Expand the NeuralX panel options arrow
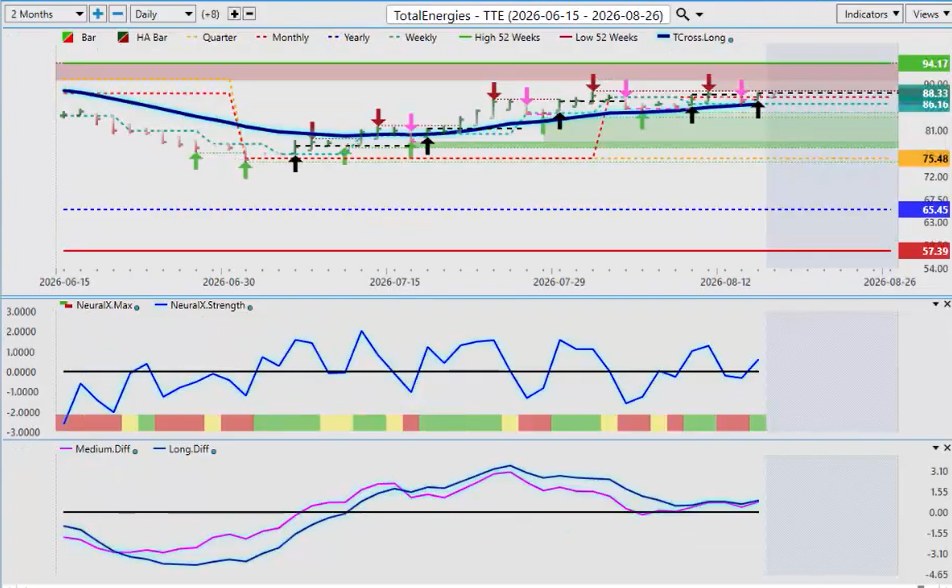 point(936,304)
